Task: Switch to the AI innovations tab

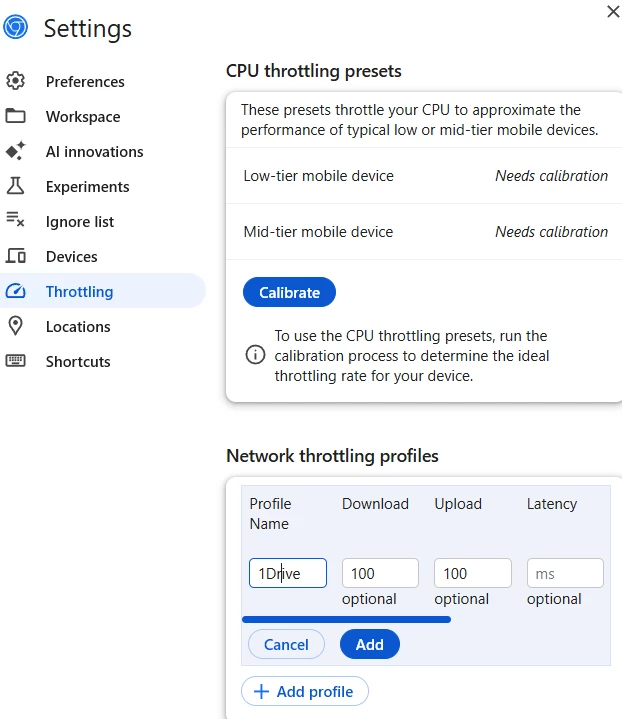Action: coord(94,151)
